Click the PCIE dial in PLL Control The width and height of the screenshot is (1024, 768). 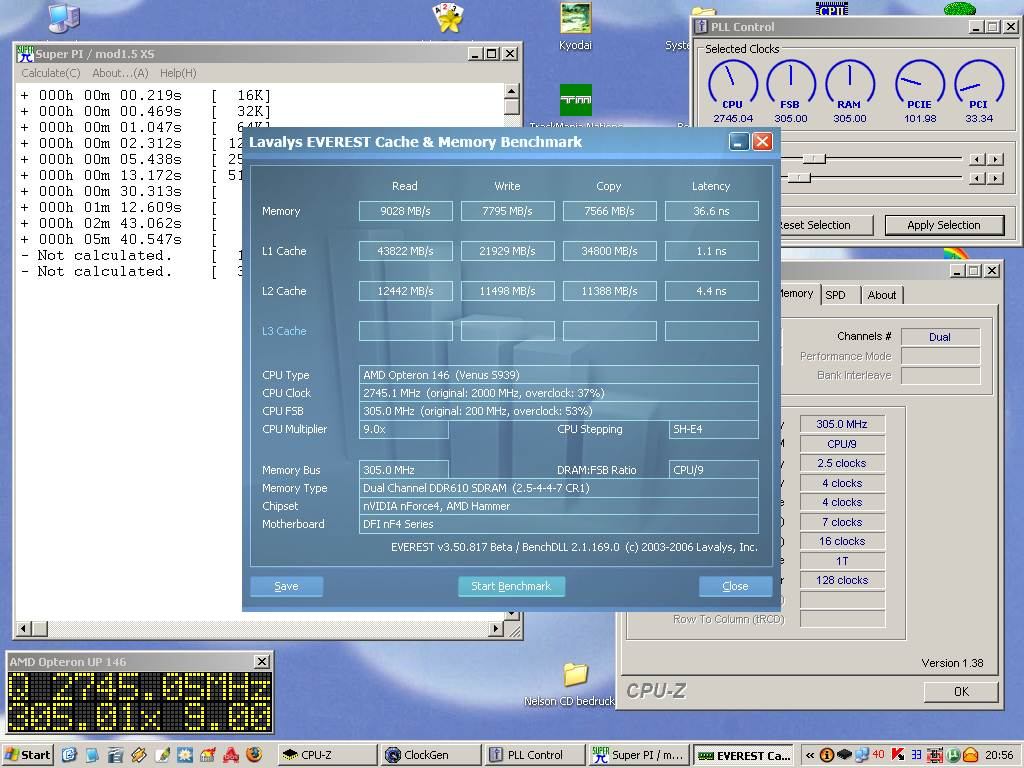pos(920,84)
